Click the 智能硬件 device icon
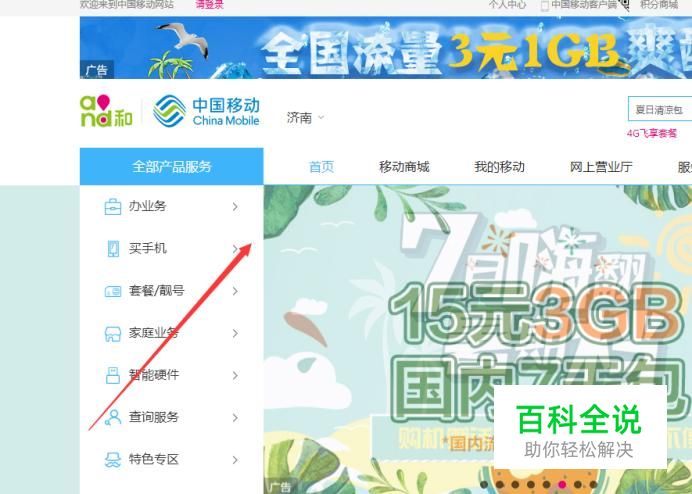This screenshot has height=494, width=692. point(113,375)
